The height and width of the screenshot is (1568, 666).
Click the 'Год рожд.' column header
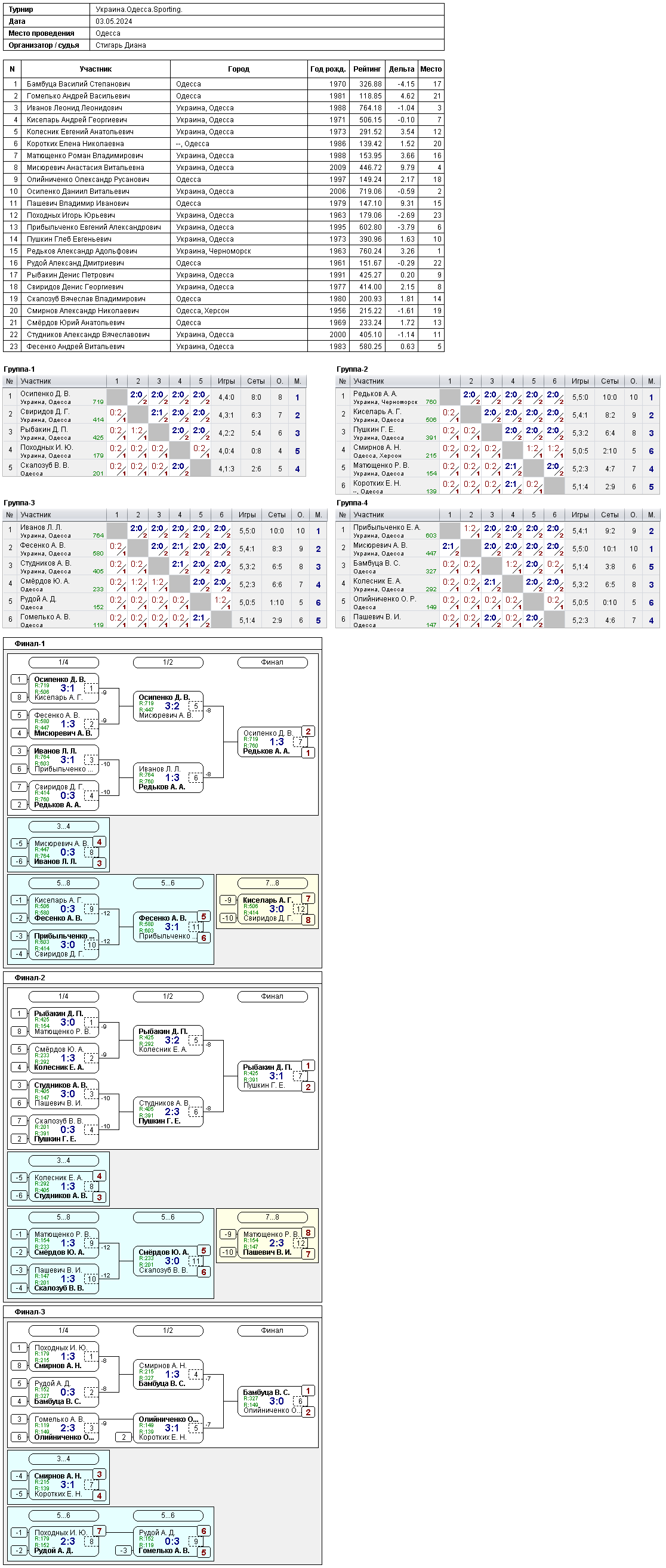tap(328, 69)
